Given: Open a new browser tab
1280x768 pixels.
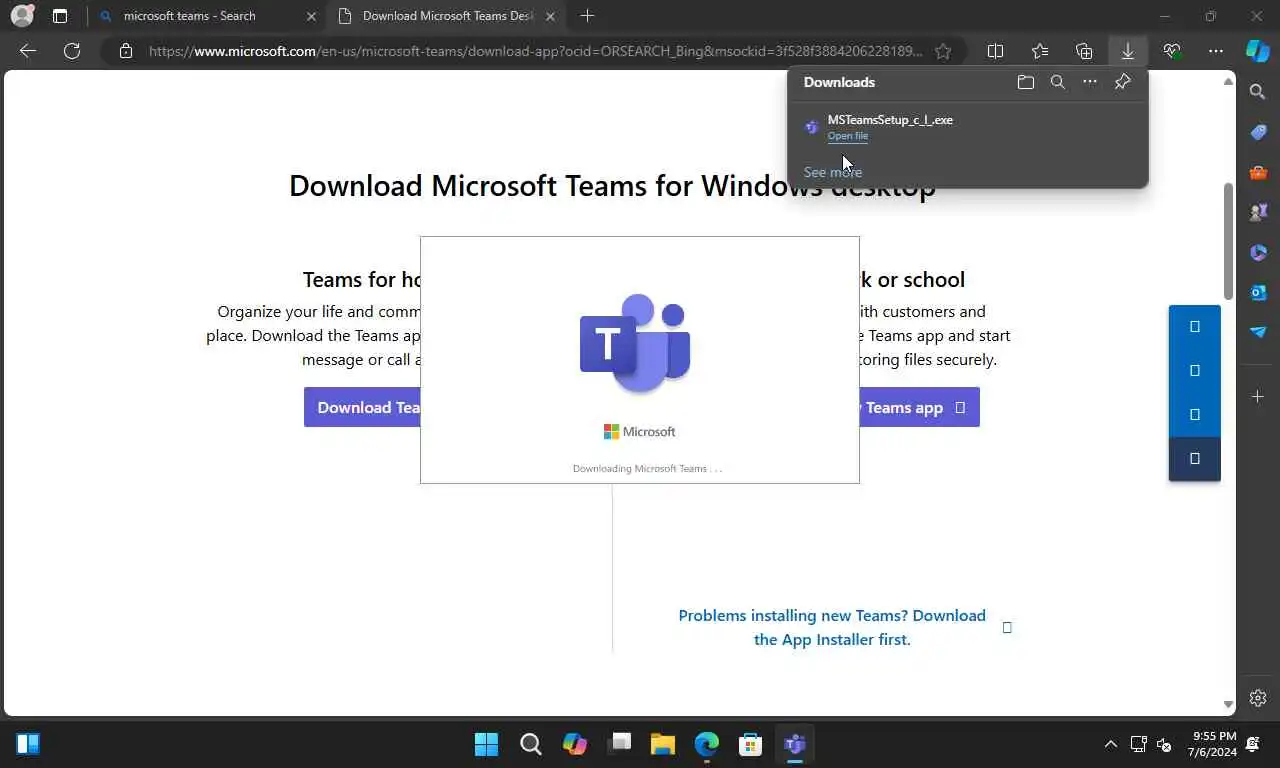Looking at the screenshot, I should (587, 16).
